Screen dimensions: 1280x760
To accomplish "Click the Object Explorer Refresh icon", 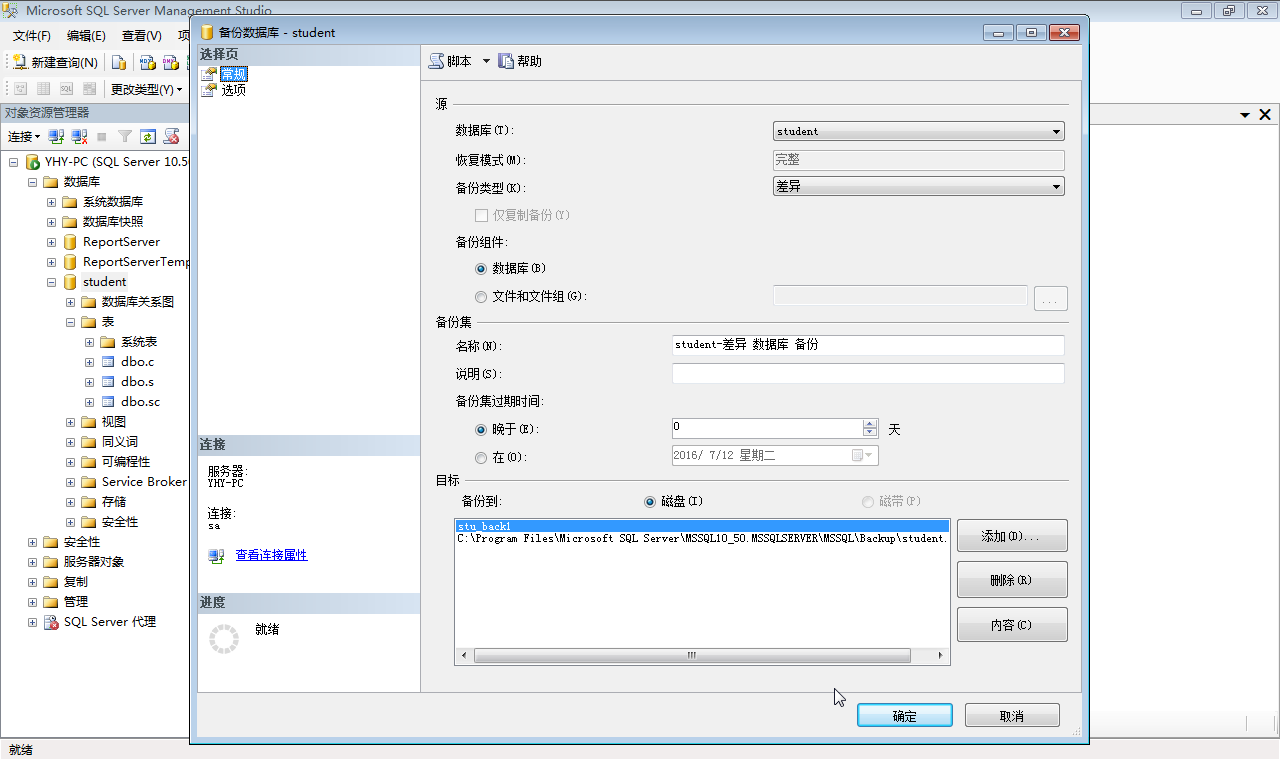I will (148, 136).
